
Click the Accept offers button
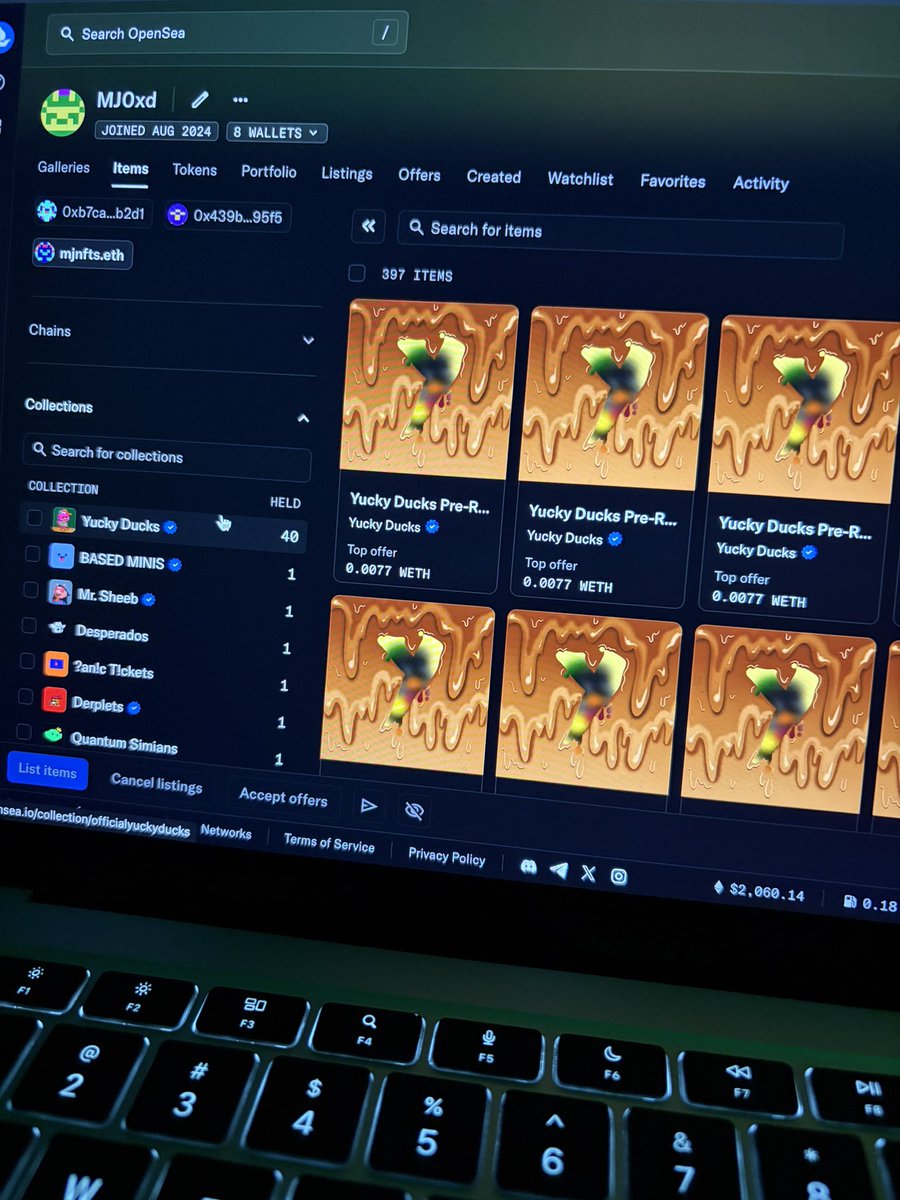[283, 797]
